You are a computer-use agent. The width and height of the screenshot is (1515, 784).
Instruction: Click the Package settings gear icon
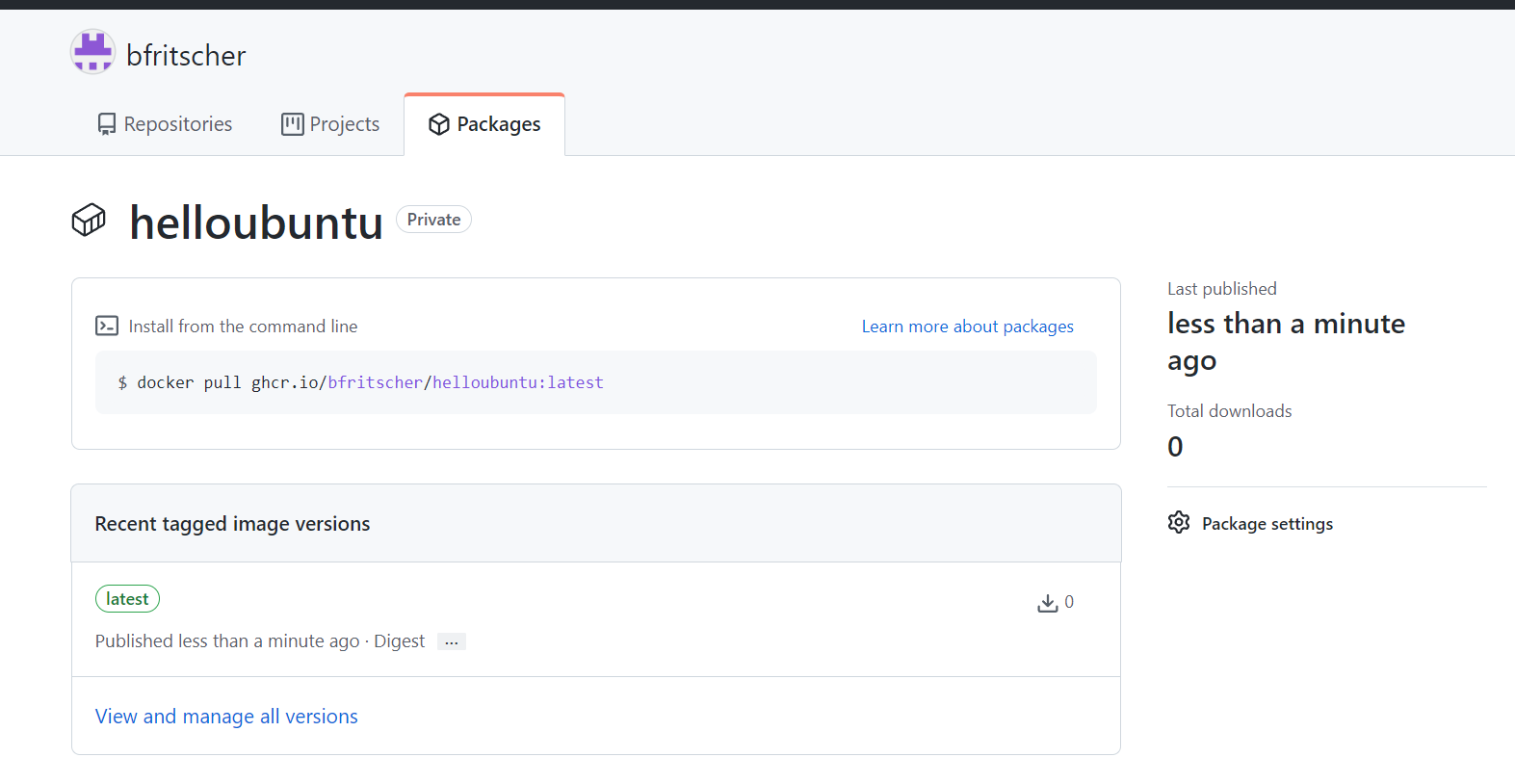(1179, 523)
